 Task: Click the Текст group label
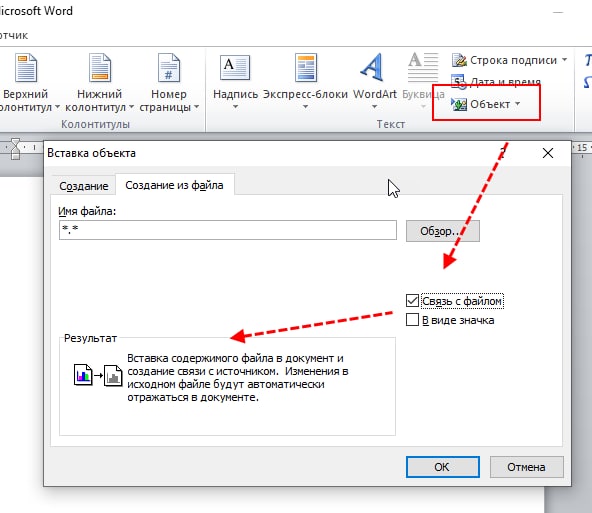(391, 124)
